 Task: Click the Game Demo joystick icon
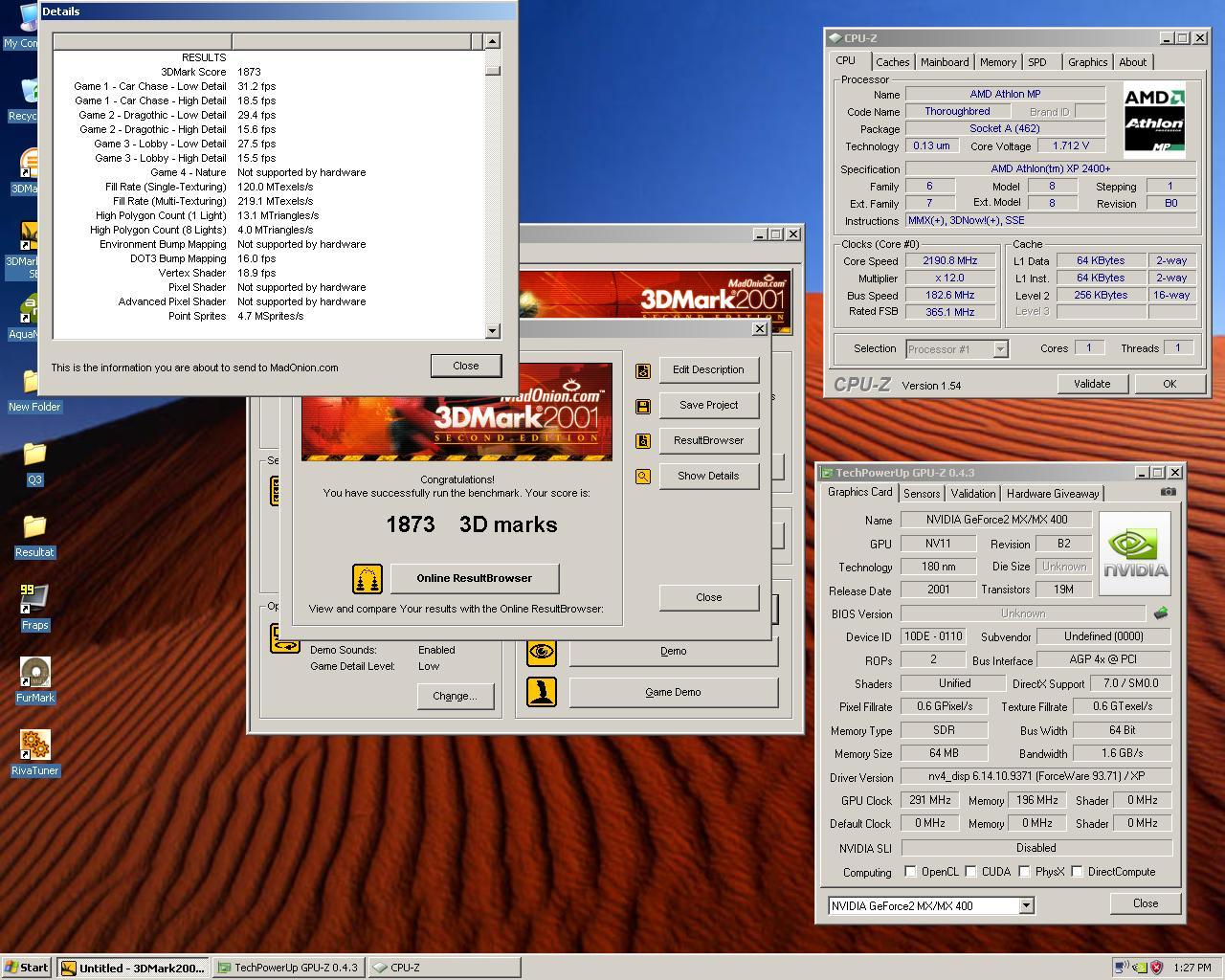coord(542,692)
